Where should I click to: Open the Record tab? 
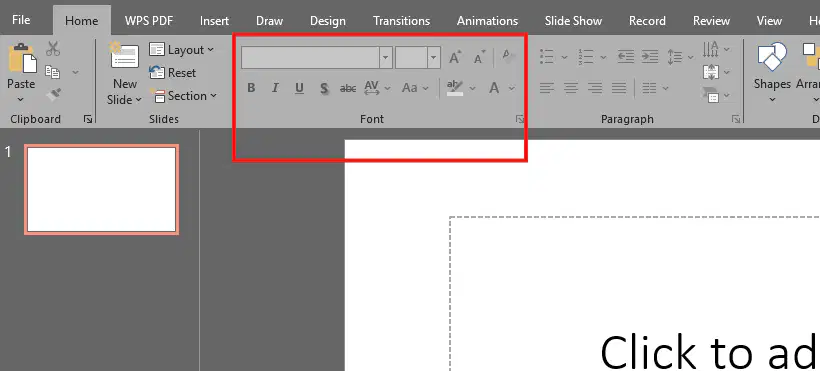point(647,21)
